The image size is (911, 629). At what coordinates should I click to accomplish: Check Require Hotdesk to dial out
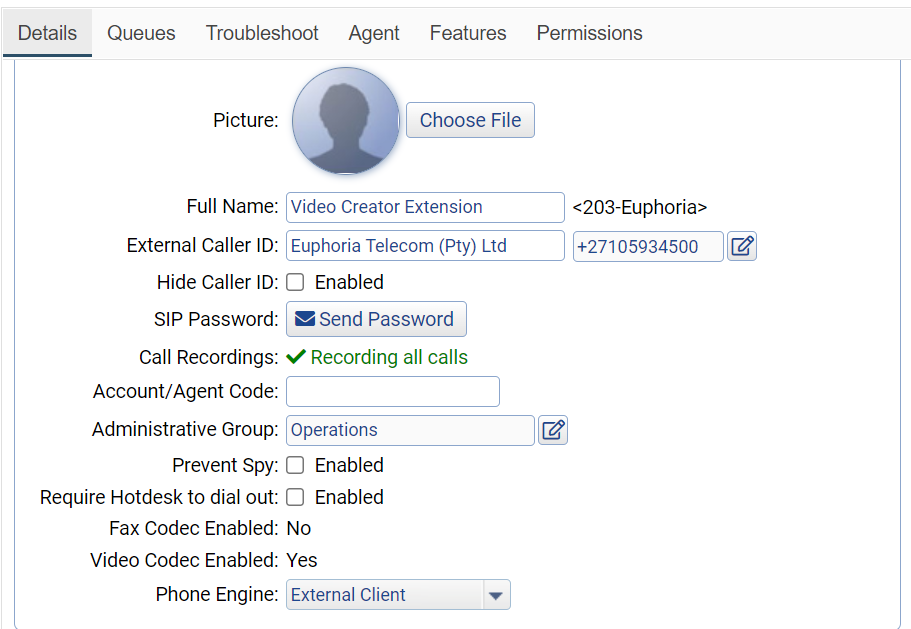296,497
